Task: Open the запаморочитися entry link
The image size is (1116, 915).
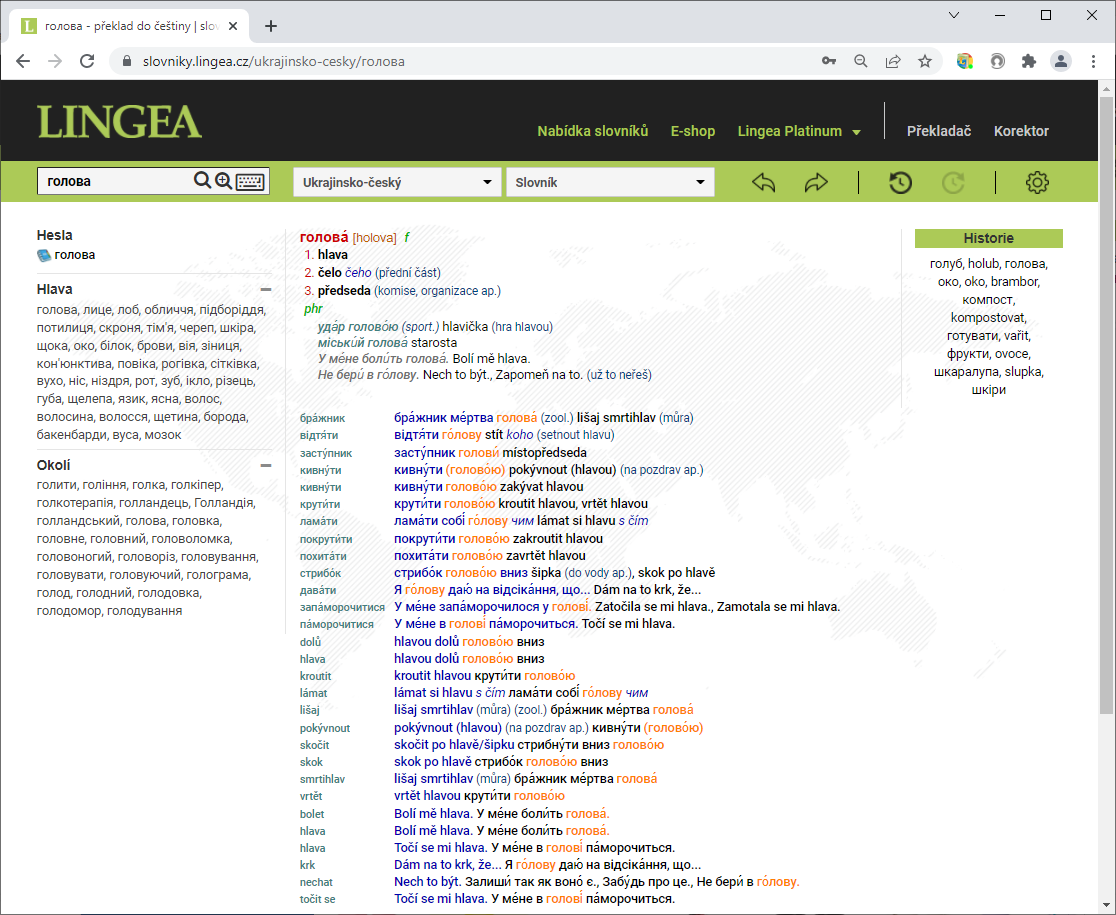Action: click(x=342, y=608)
